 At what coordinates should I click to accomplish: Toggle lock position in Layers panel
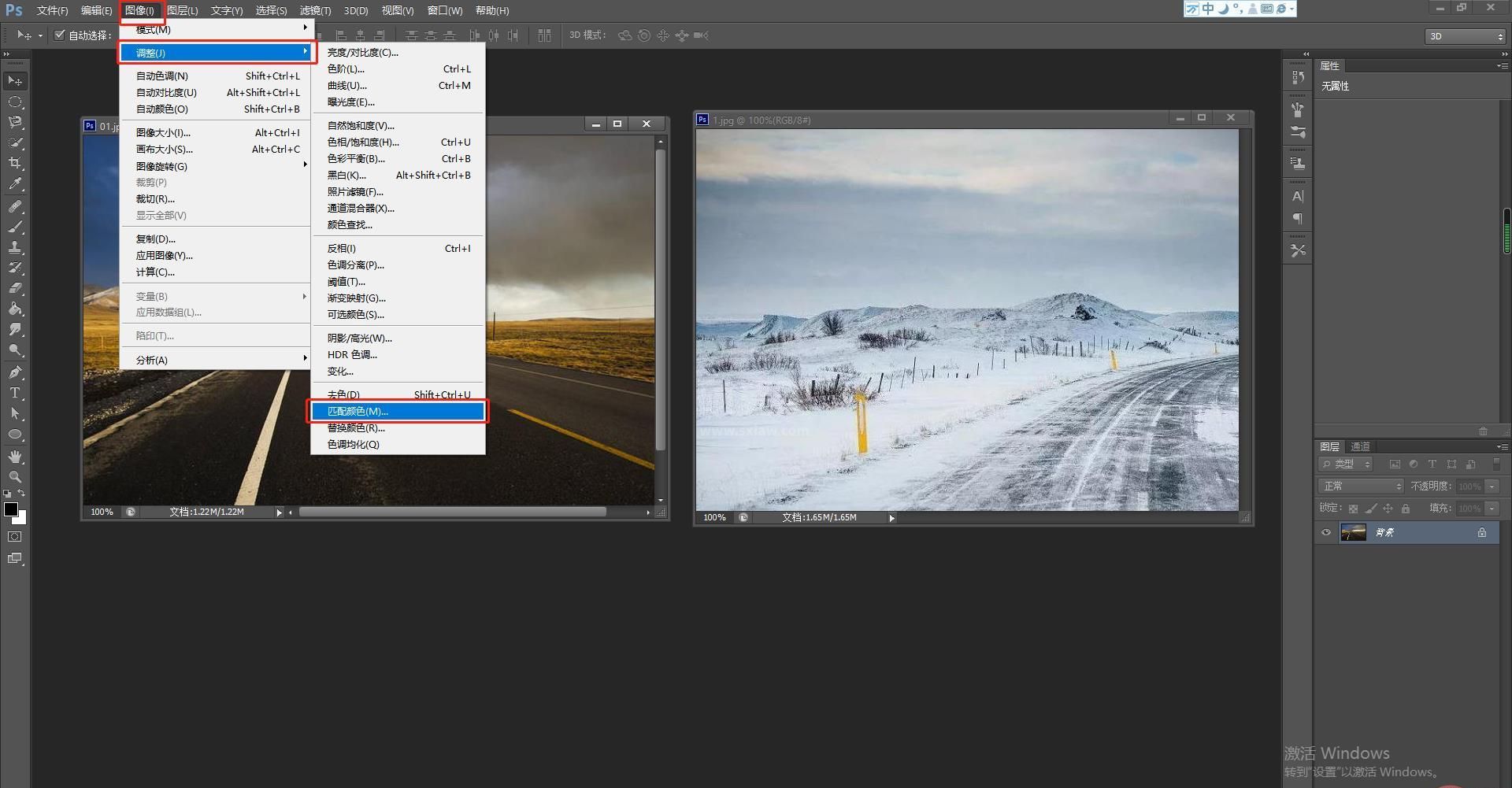coord(1388,509)
